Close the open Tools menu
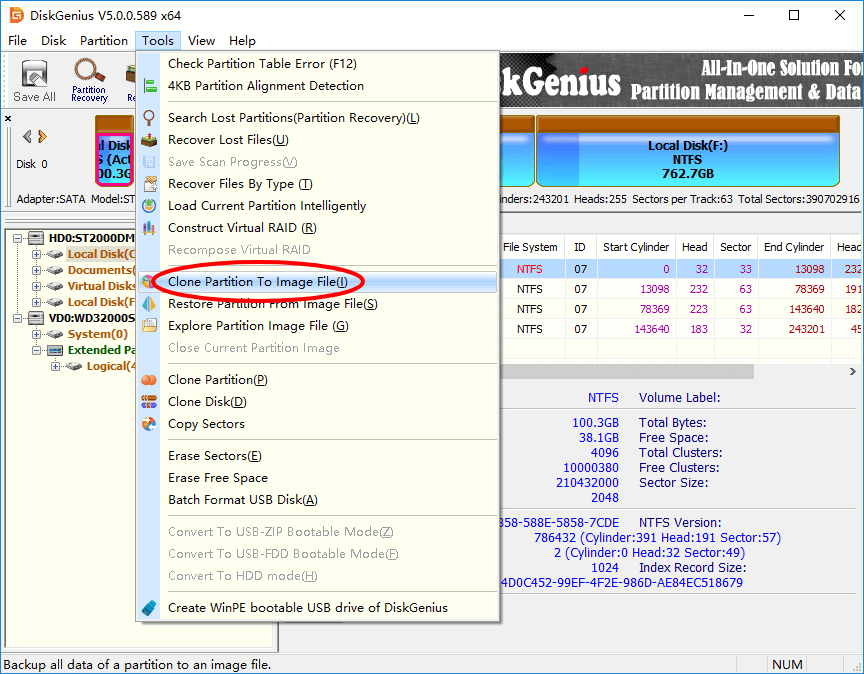The image size is (864, 674). pos(158,41)
